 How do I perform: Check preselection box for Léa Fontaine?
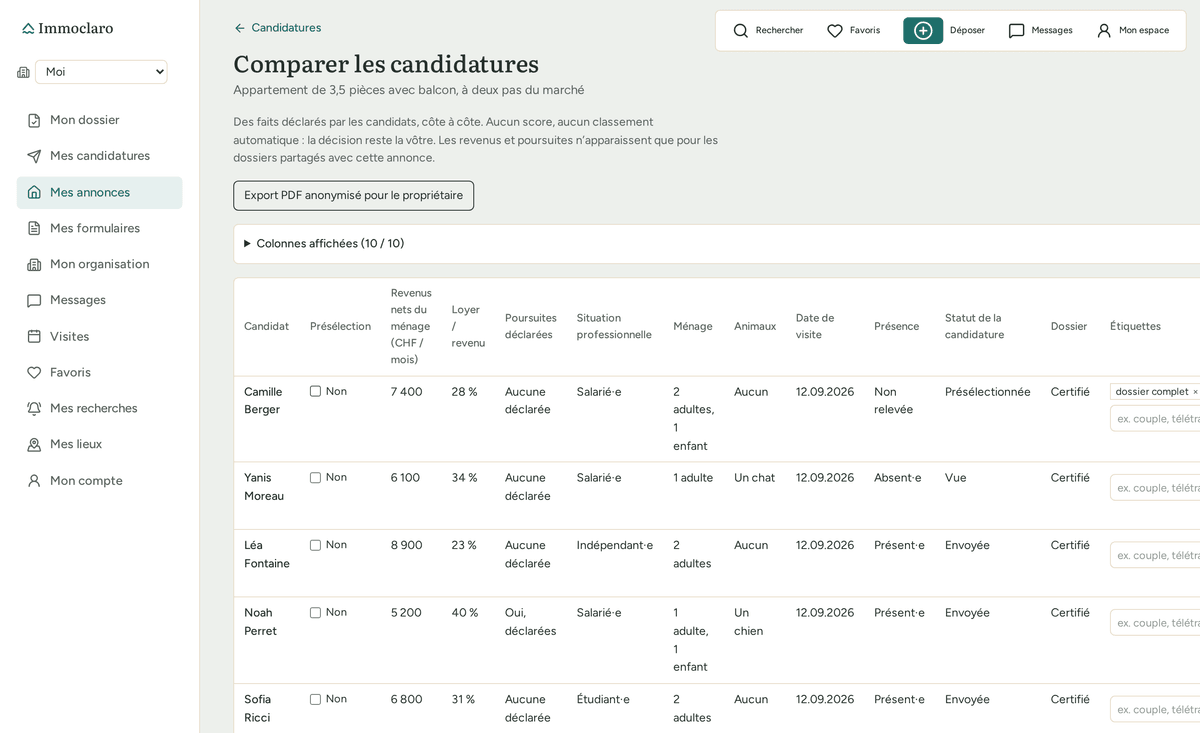click(316, 545)
